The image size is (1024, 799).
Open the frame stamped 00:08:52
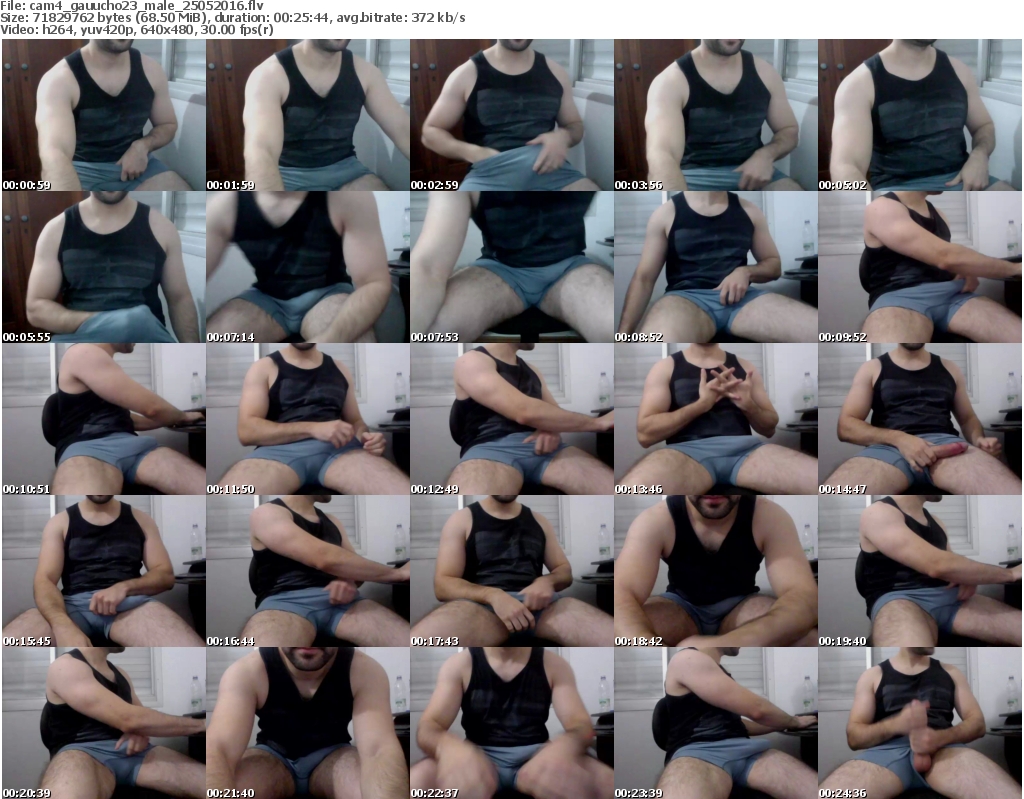click(x=716, y=267)
